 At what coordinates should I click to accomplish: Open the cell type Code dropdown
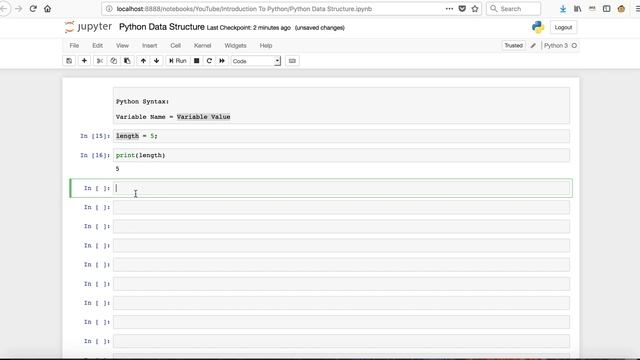pos(256,61)
